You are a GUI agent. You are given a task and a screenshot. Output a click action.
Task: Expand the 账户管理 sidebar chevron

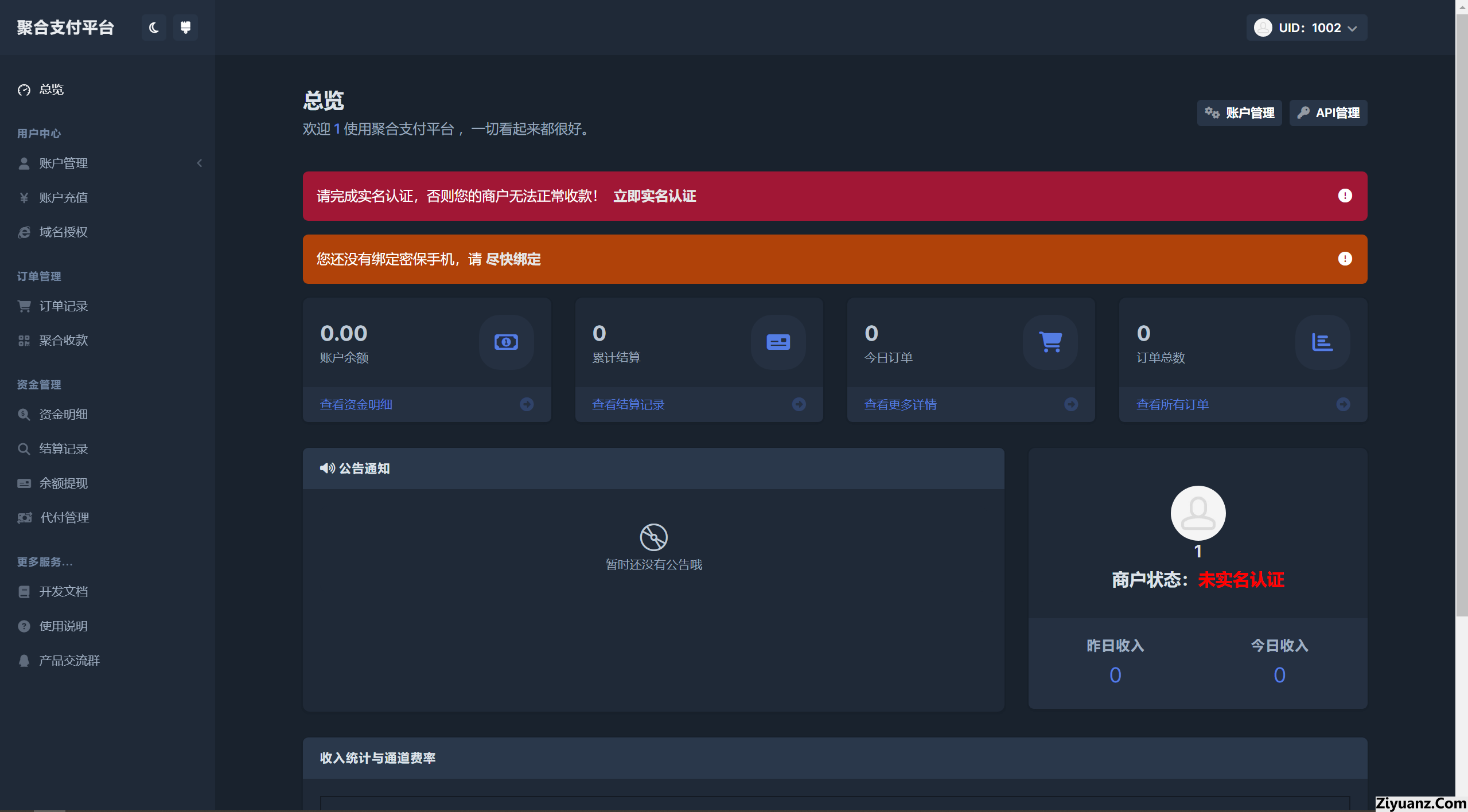tap(200, 163)
